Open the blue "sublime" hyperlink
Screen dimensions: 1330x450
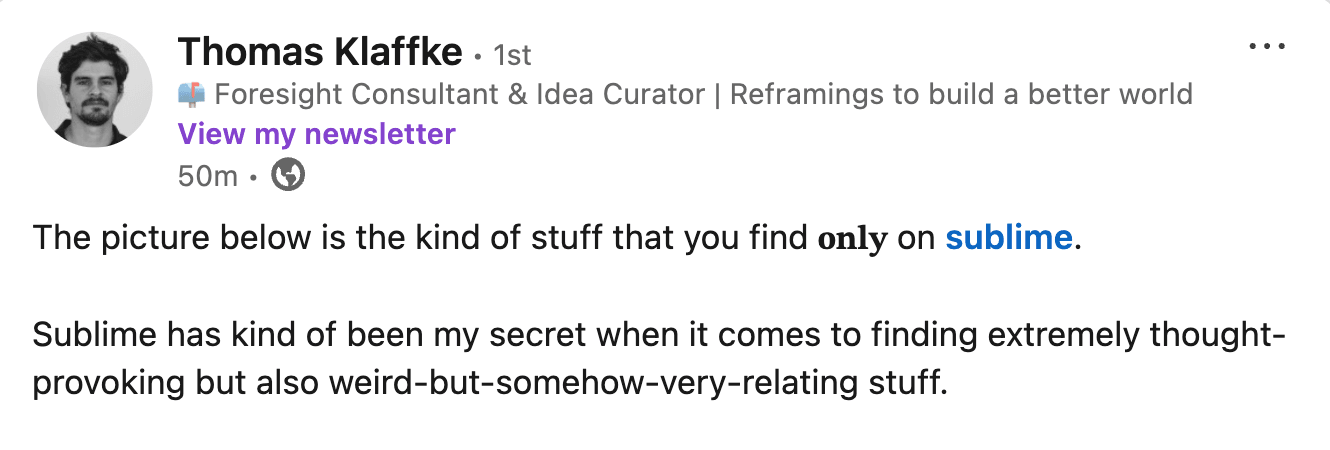coord(1008,238)
